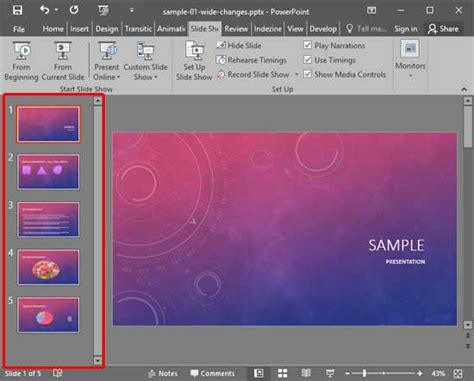Viewport: 474px width, 381px height.
Task: Click slide area scroll down arrow
Action: 468,324
